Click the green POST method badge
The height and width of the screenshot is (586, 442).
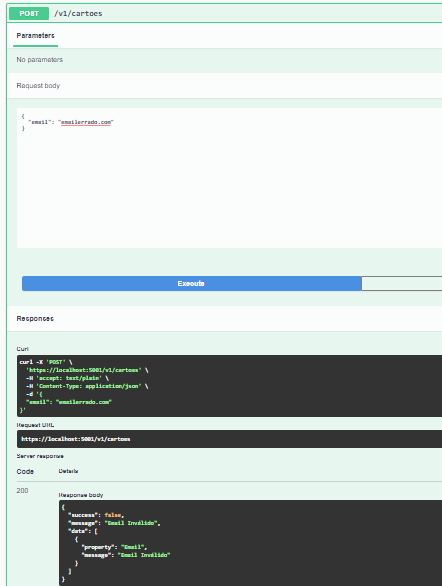tap(29, 13)
